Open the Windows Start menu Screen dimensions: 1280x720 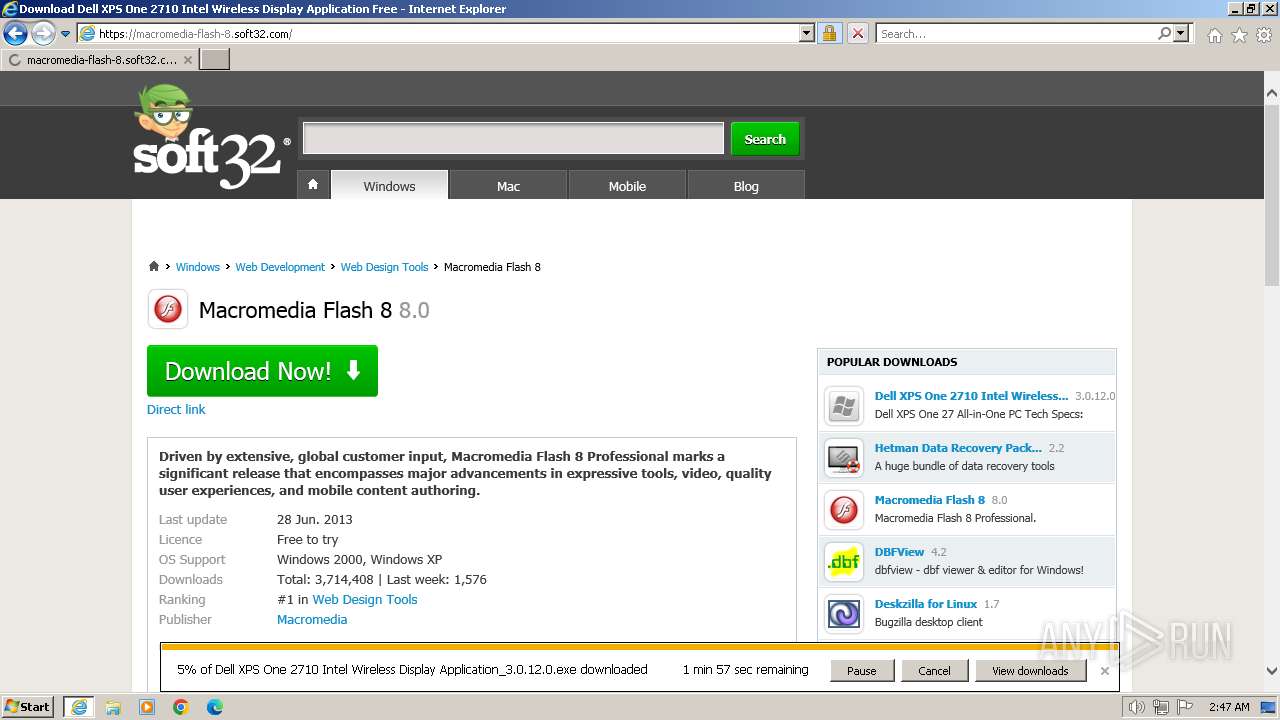point(28,707)
